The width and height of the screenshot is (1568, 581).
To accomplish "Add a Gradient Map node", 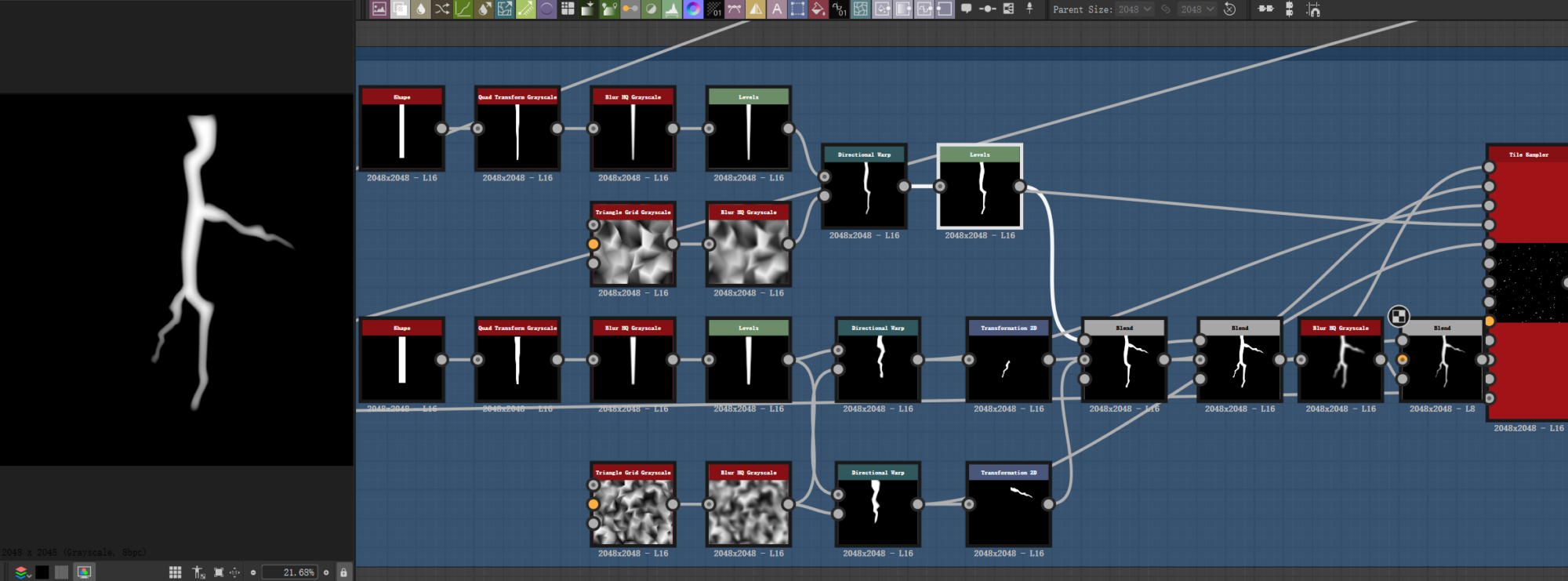I will click(x=588, y=9).
